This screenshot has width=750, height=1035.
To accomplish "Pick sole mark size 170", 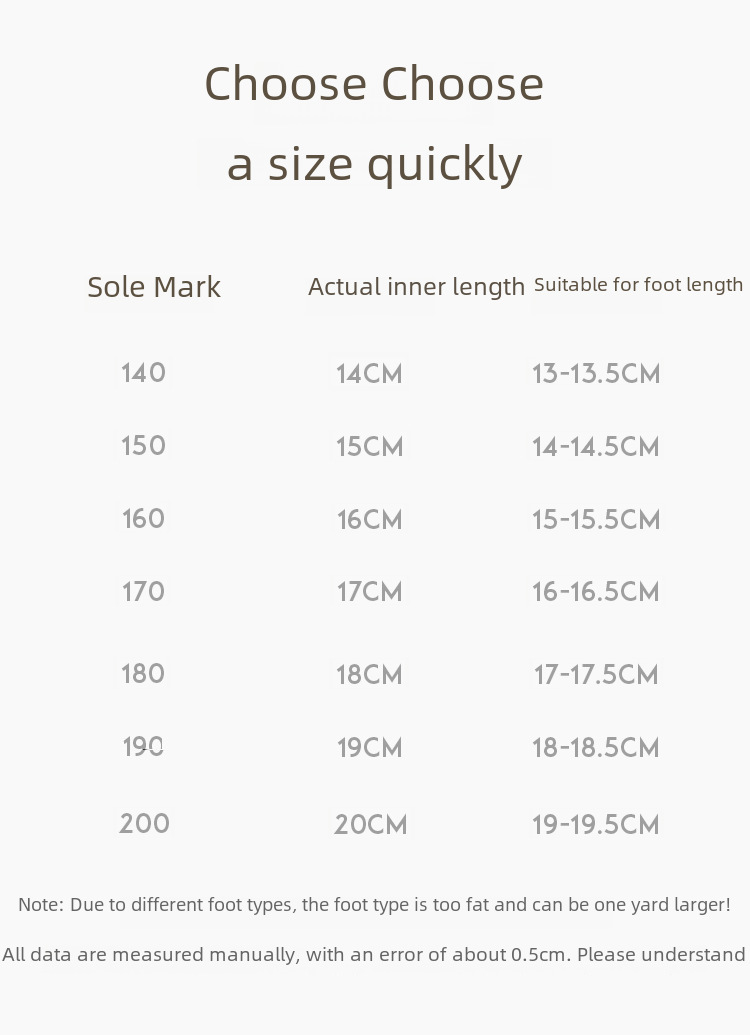I will [143, 592].
